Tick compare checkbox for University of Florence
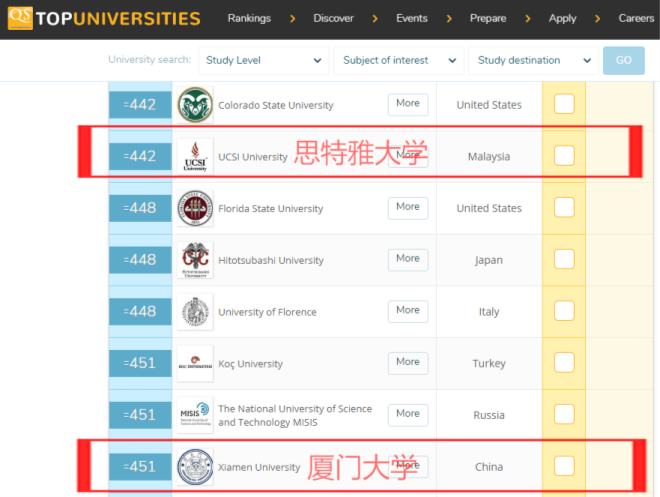 point(564,311)
